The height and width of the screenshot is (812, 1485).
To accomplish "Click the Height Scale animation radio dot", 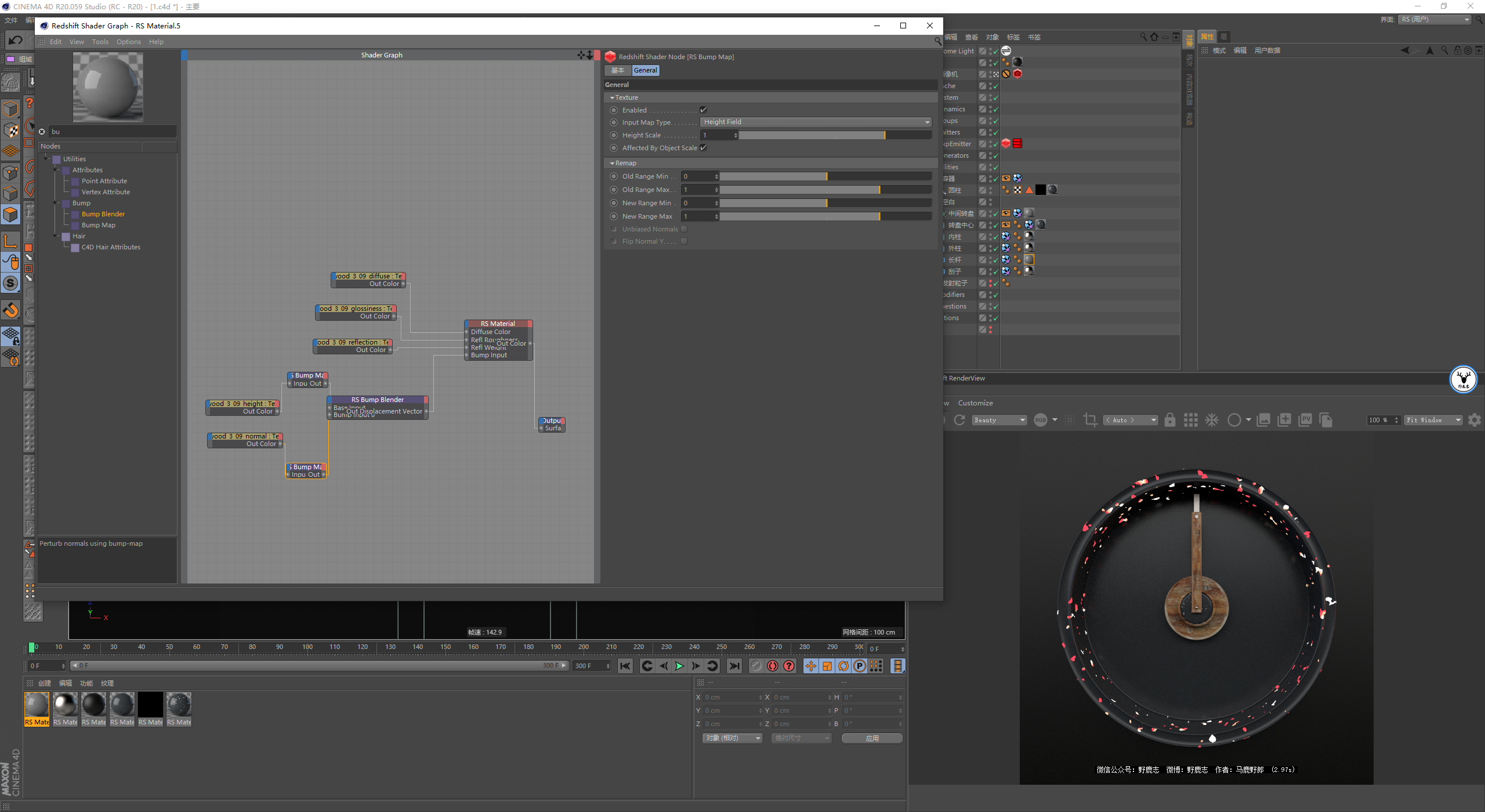I will tap(614, 135).
